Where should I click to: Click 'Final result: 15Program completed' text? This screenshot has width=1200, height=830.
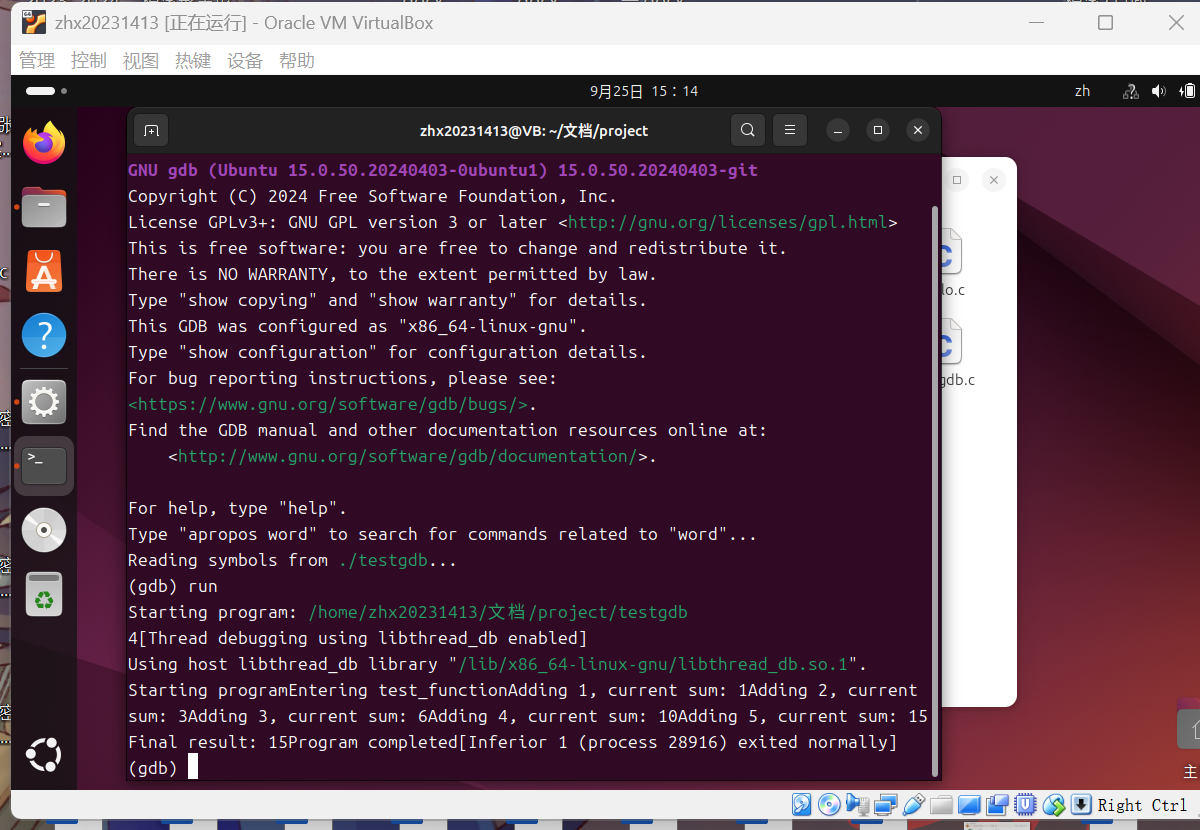point(294,742)
